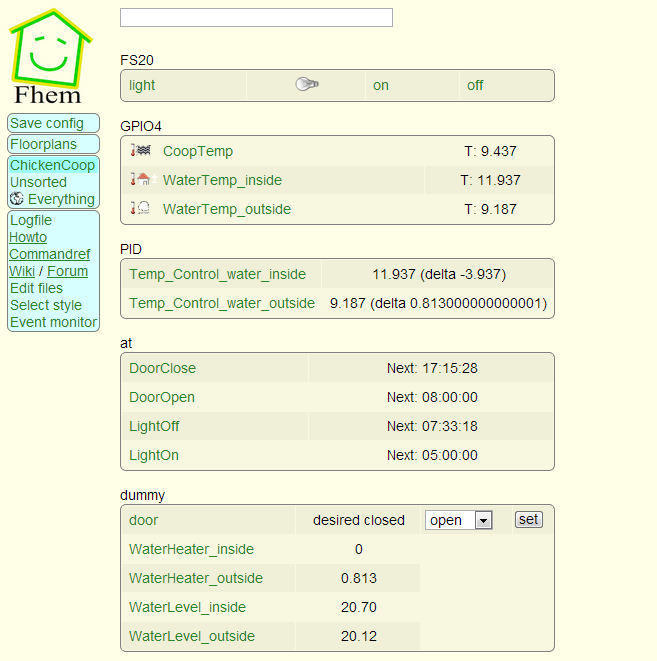Image resolution: width=657 pixels, height=661 pixels.
Task: Turn the light on
Action: [x=381, y=85]
